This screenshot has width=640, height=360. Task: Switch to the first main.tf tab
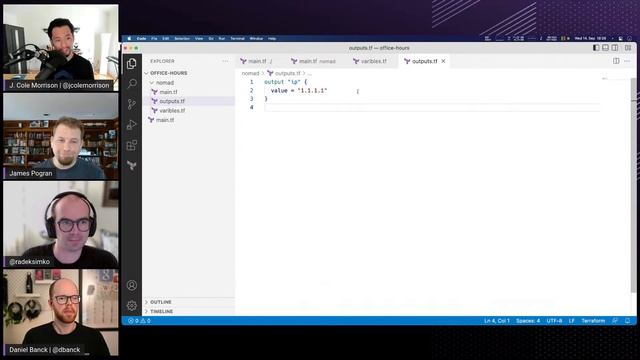(x=256, y=61)
